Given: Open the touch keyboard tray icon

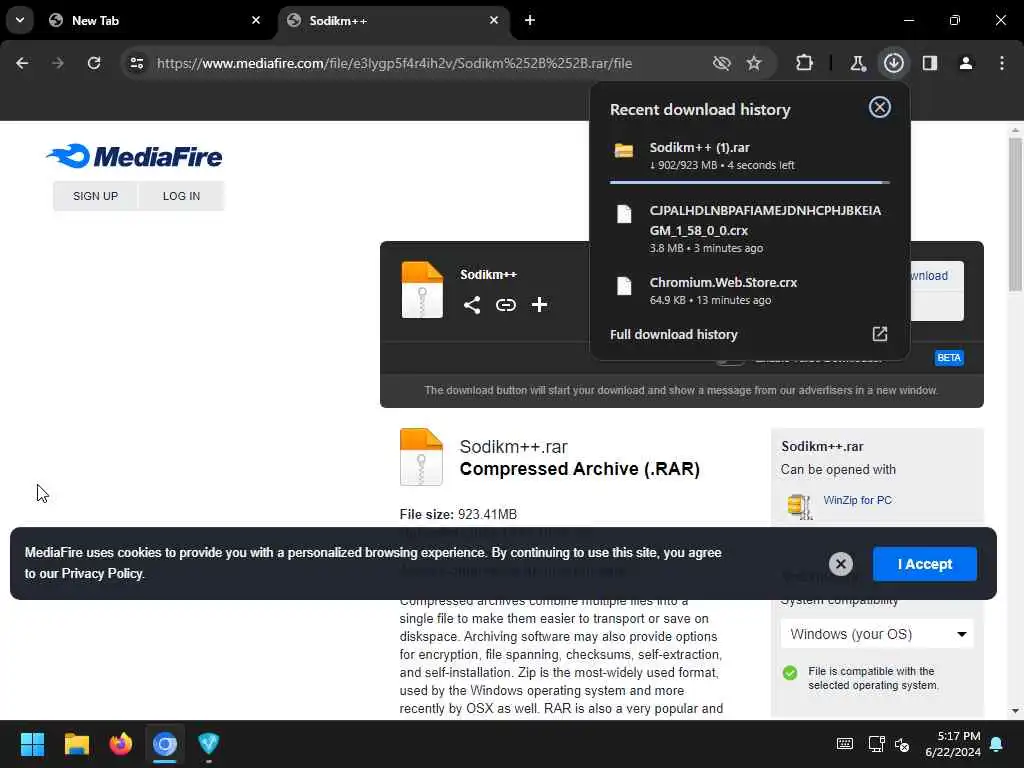Looking at the screenshot, I should pyautogui.click(x=844, y=744).
